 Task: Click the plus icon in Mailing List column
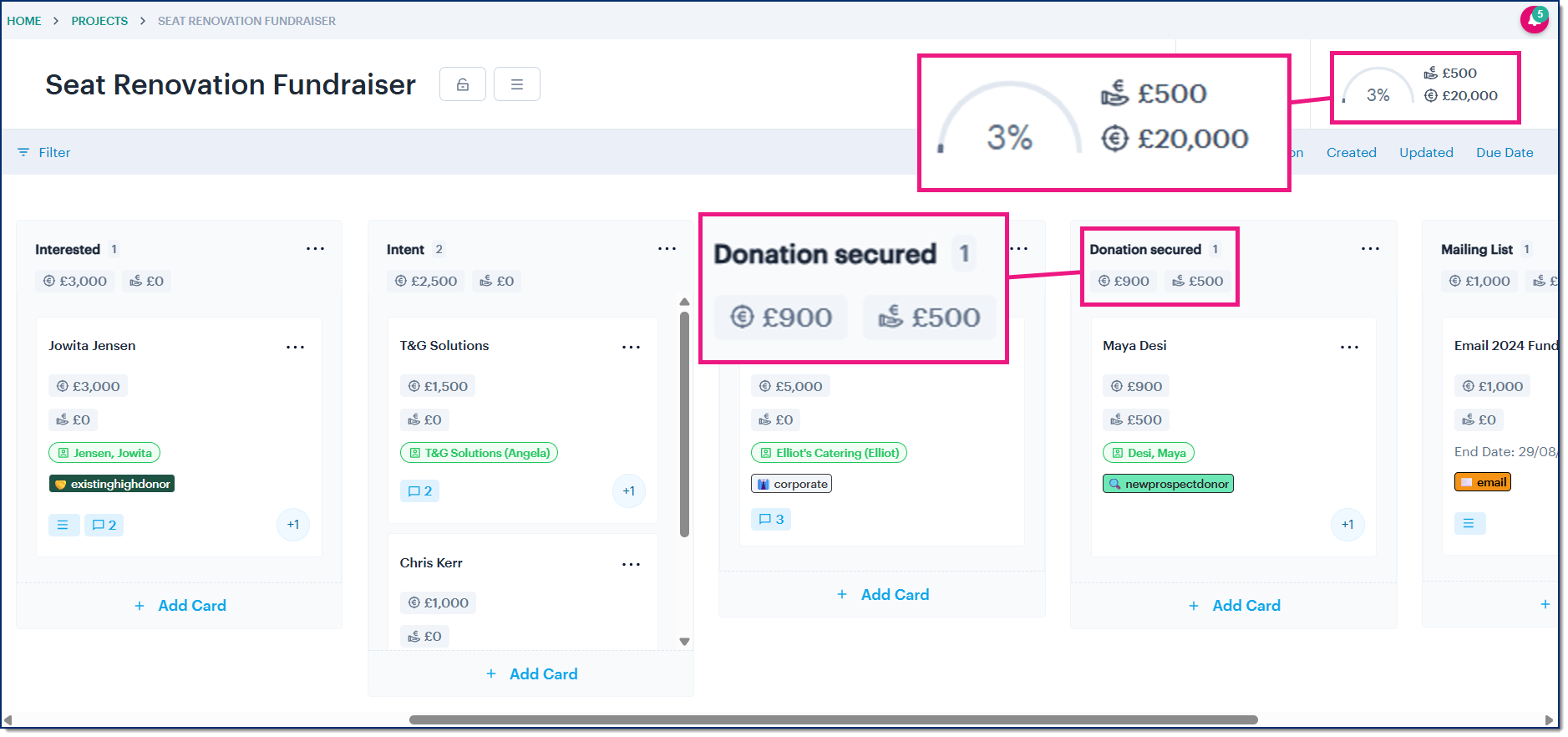(x=1545, y=604)
